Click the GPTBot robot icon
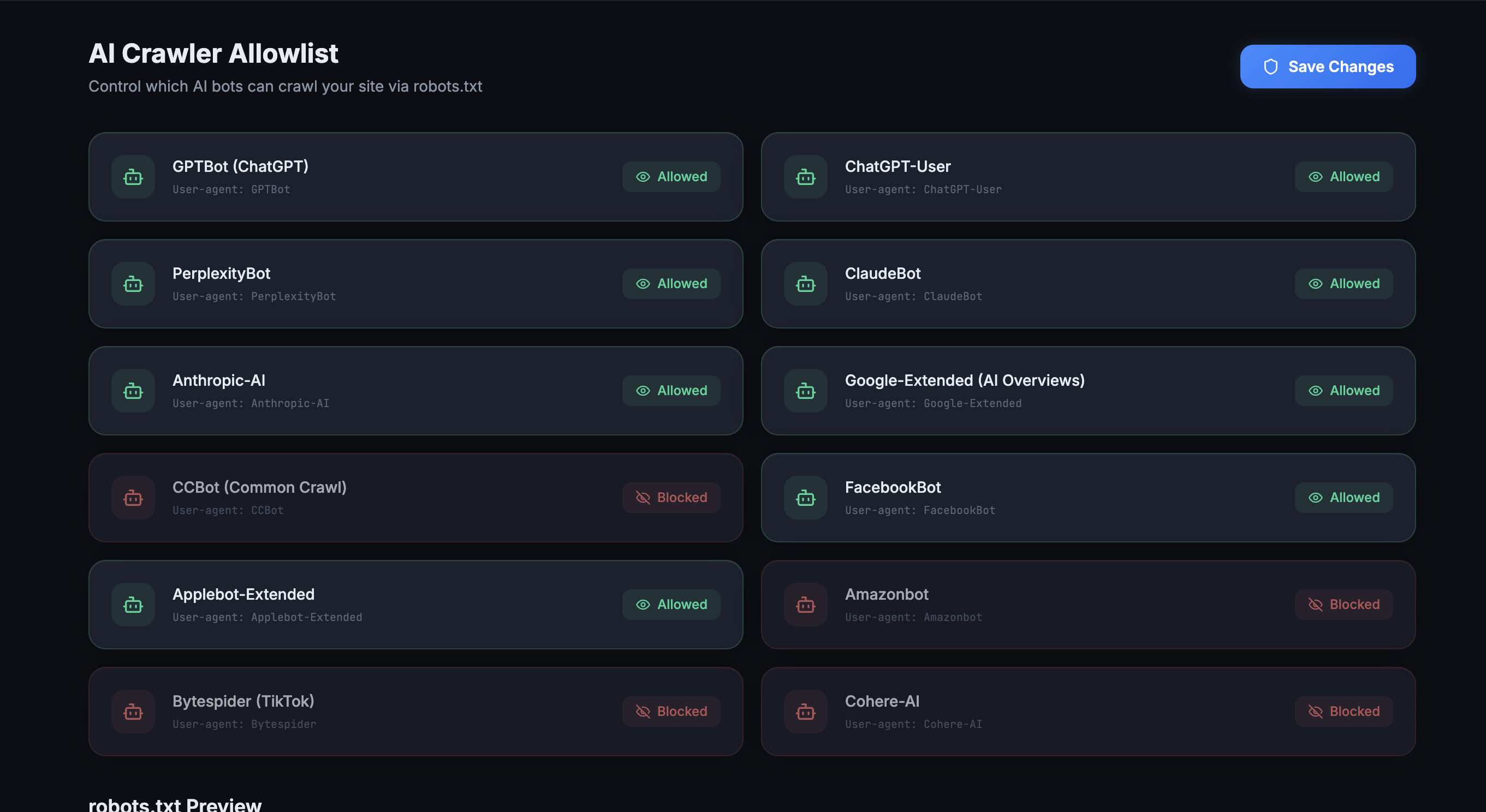The image size is (1486, 812). coord(133,176)
